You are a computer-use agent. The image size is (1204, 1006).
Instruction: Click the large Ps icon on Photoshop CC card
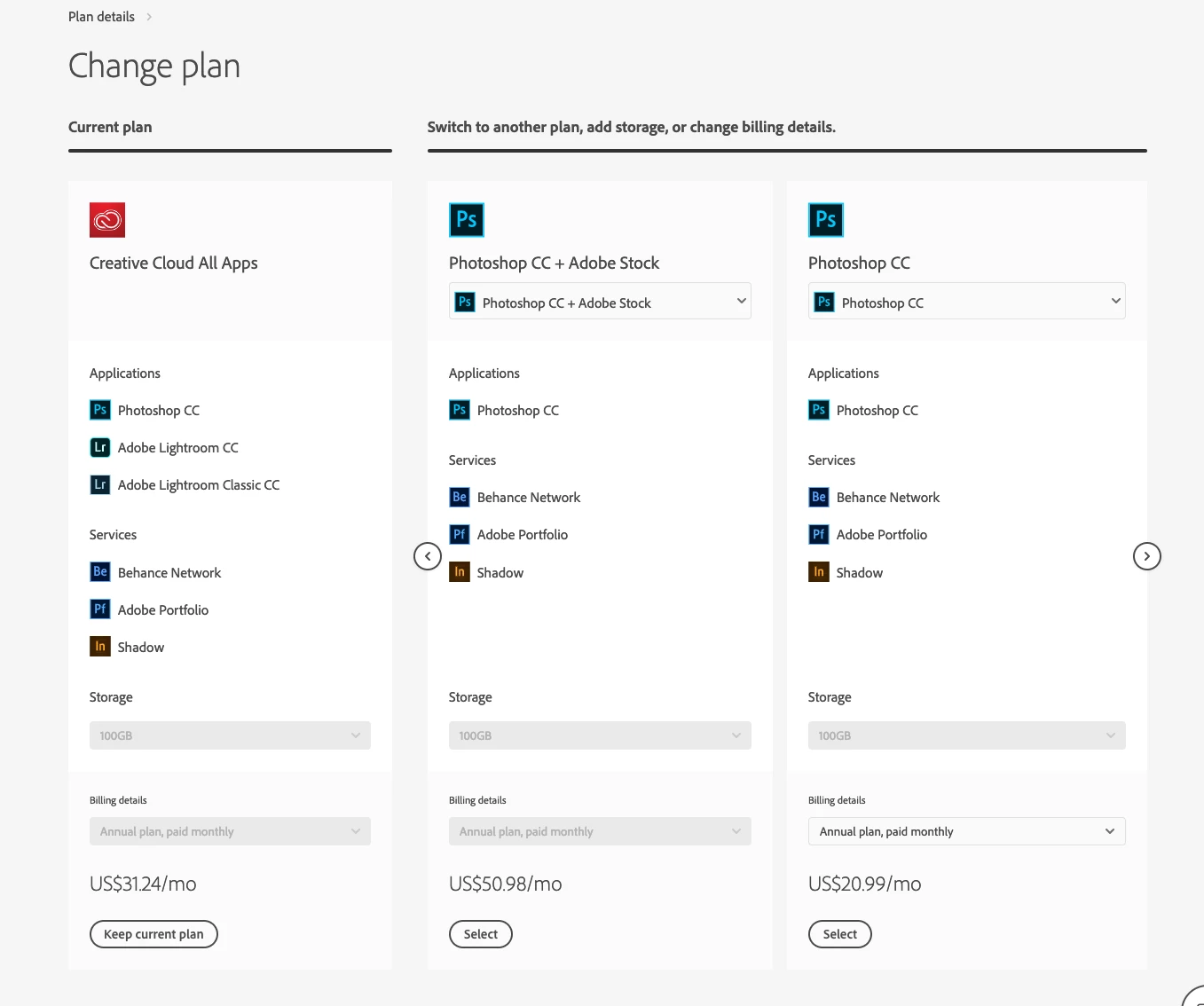(826, 220)
